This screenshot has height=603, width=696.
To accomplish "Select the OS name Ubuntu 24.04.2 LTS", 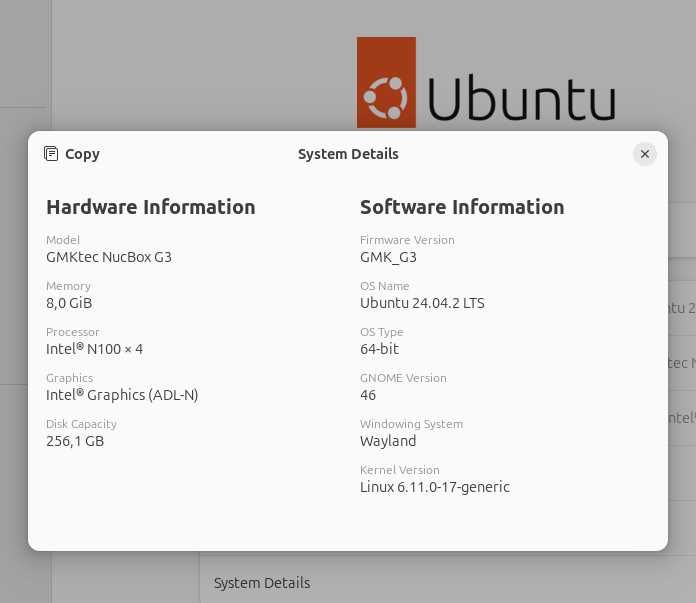I will 422,303.
